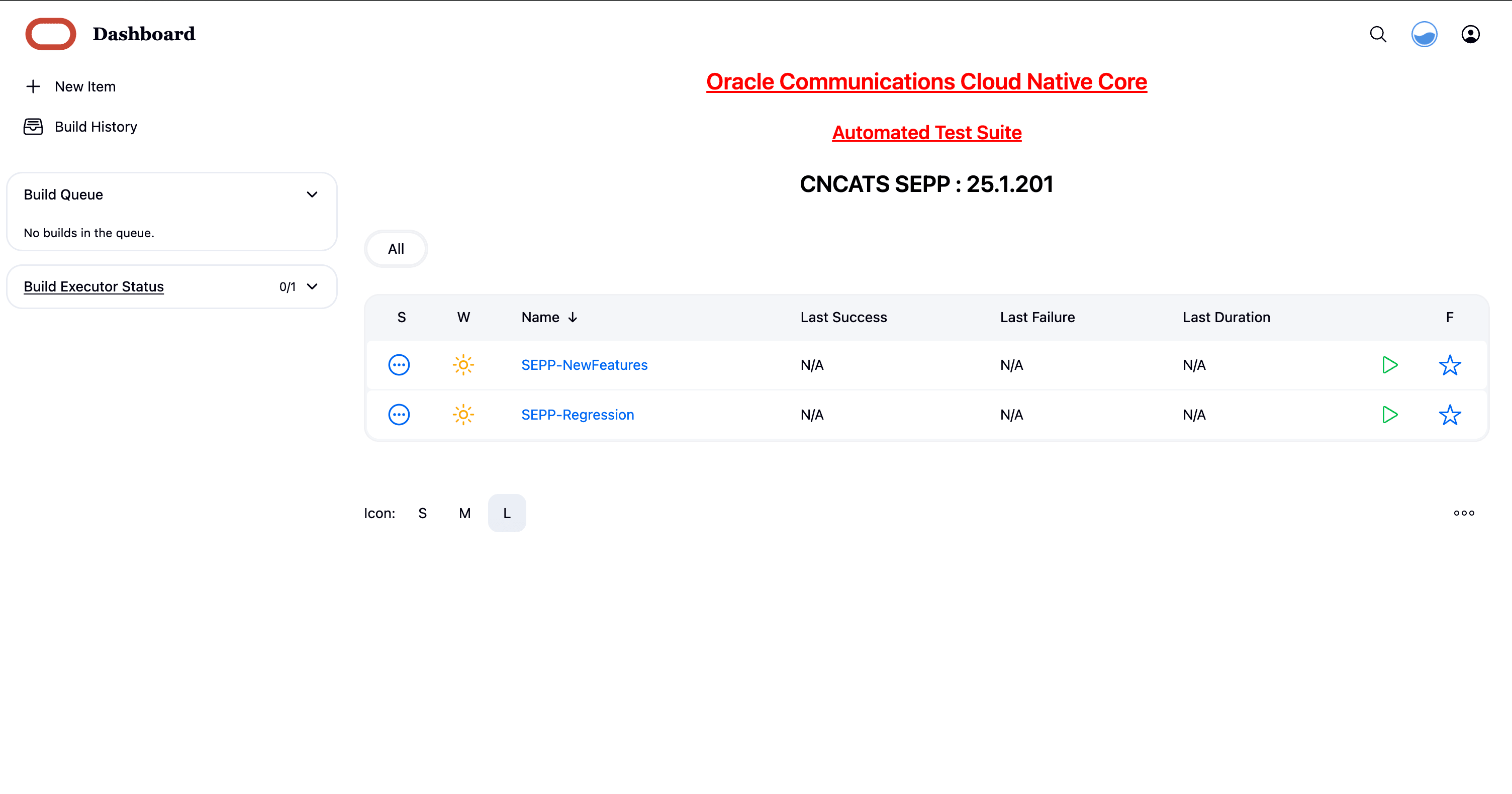Click the status icon for SEPP-Regression
The height and width of the screenshot is (794, 1512).
pyautogui.click(x=400, y=414)
